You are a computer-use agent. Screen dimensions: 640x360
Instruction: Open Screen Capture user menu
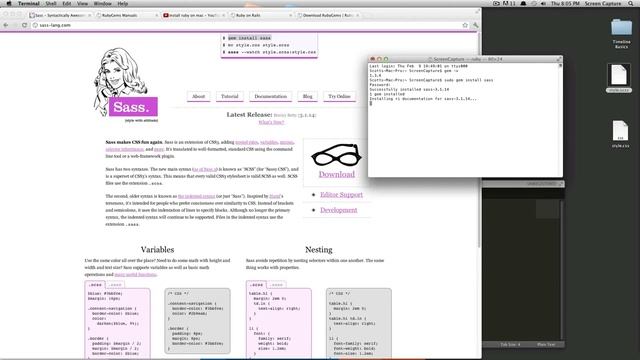coord(603,4)
